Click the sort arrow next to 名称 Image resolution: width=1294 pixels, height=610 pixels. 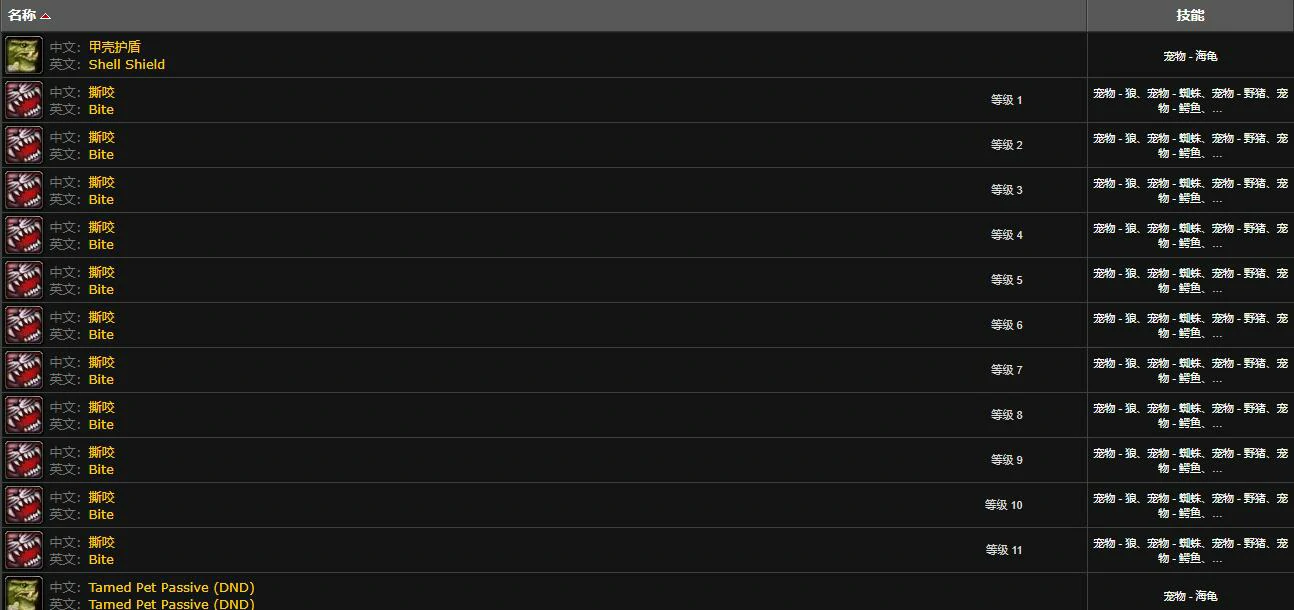pyautogui.click(x=46, y=16)
